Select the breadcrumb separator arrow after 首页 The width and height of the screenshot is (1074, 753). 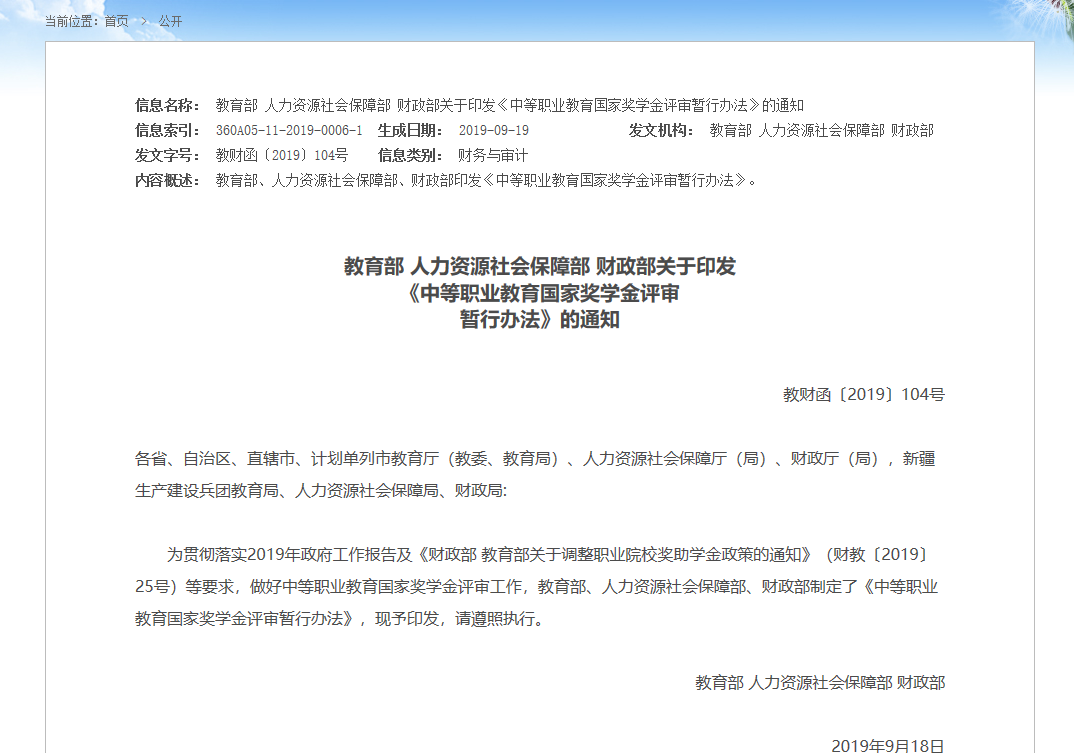(x=144, y=21)
